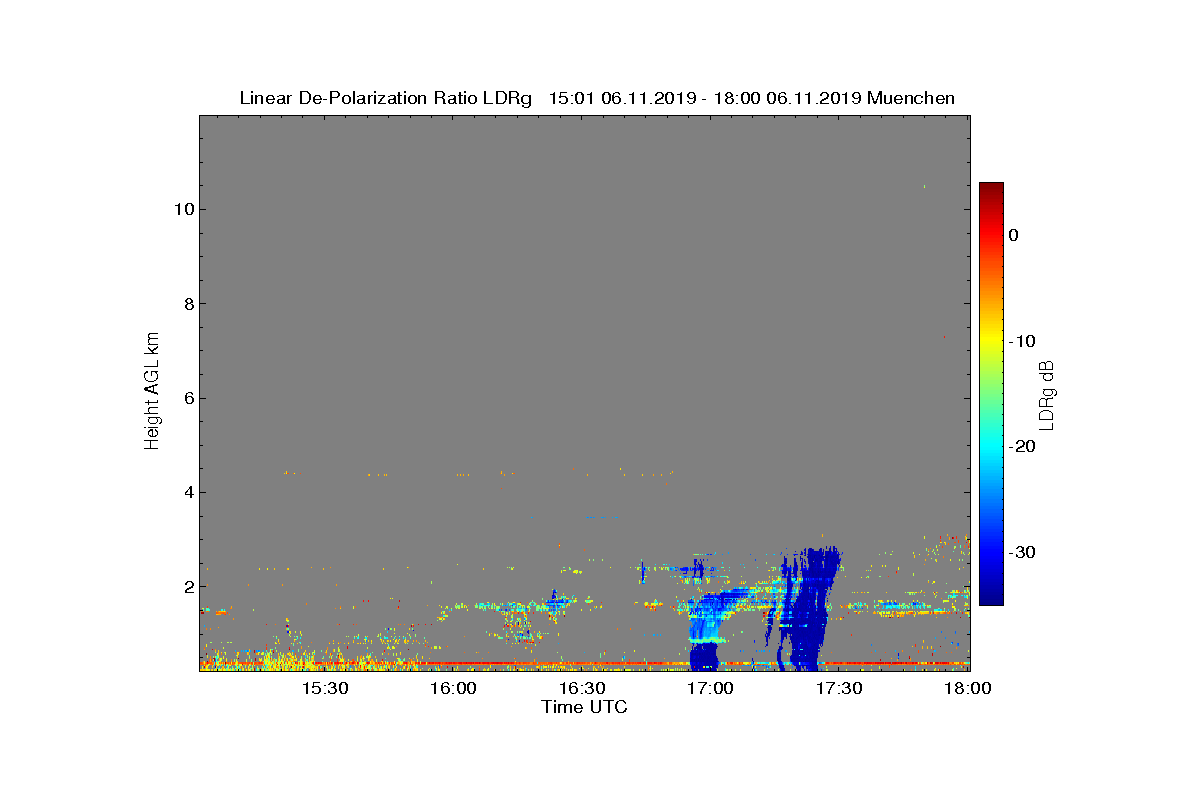Click the colorbar label 'LDRg dB'
Screen dimensions: 1200x800
(1047, 394)
